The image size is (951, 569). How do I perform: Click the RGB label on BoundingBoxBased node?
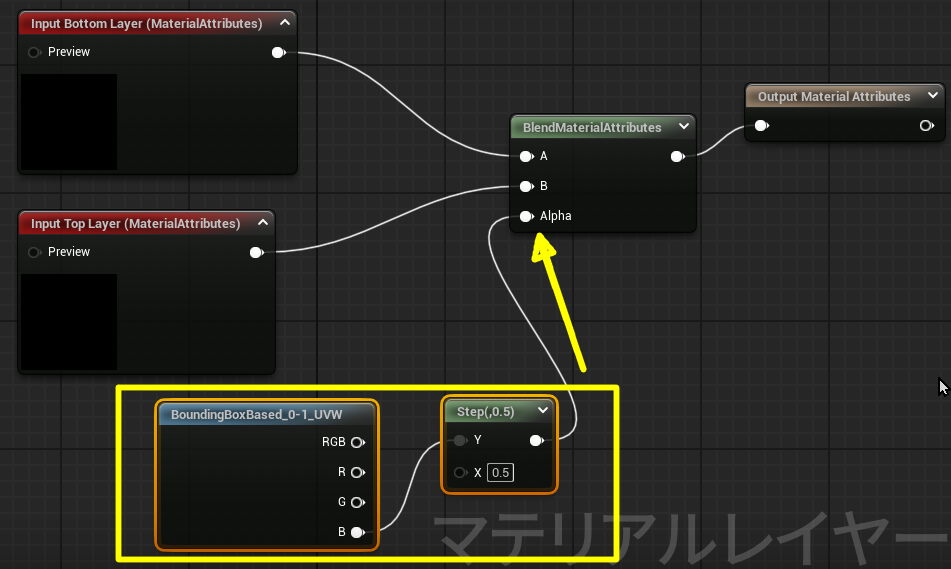(334, 442)
